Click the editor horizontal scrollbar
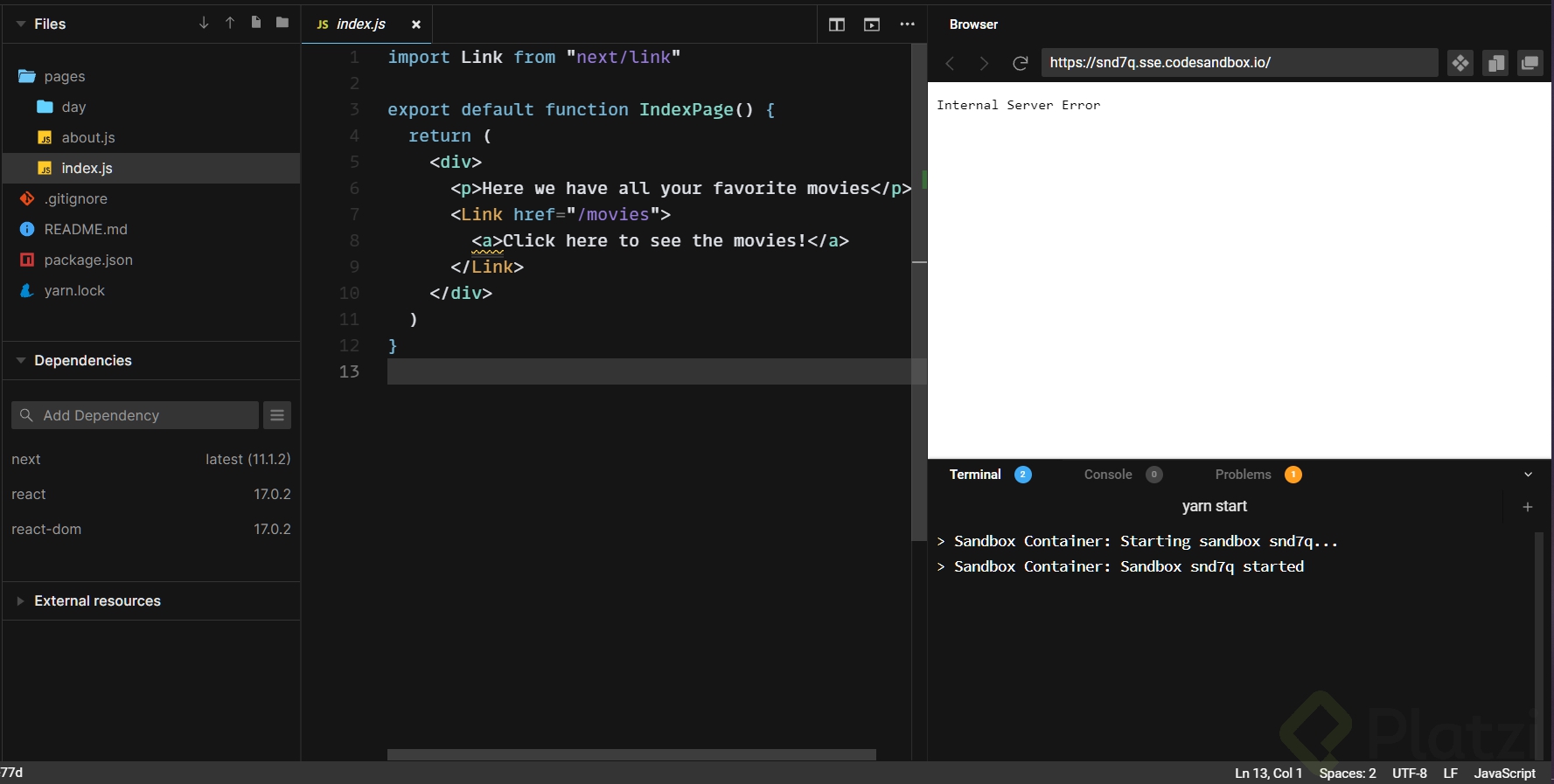 [x=631, y=754]
